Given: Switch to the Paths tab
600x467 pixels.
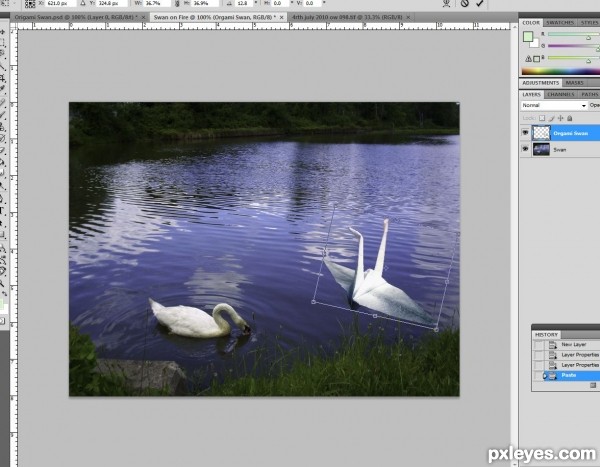Looking at the screenshot, I should tap(590, 94).
